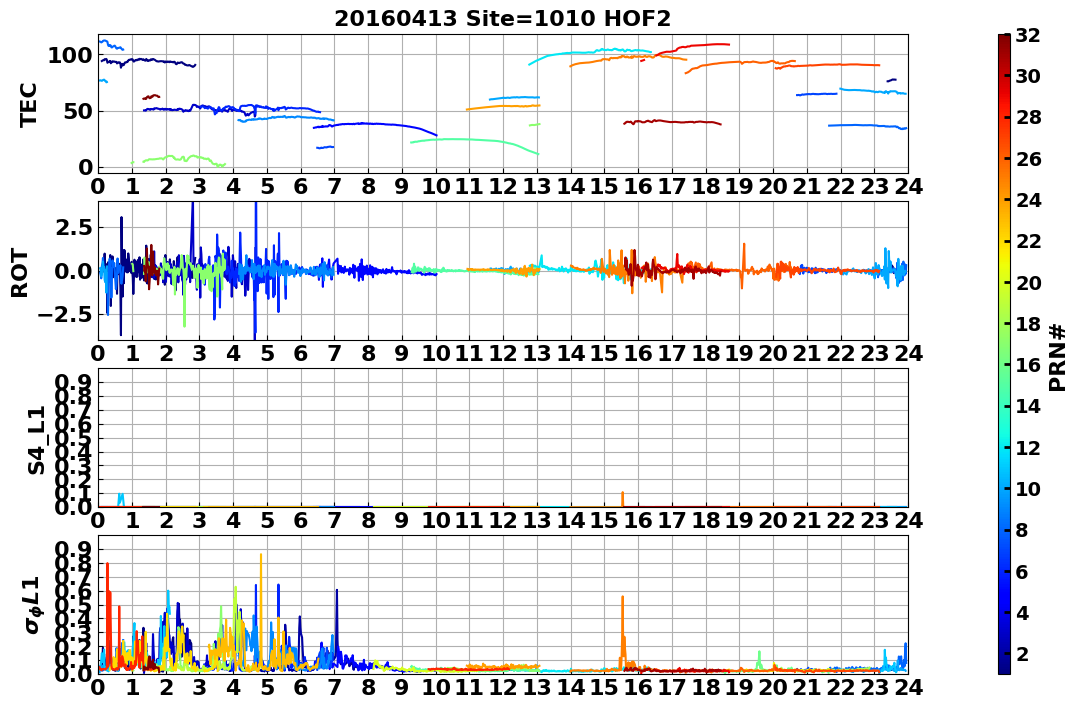Click the dark red top of the PRN colorbar

click(1004, 41)
